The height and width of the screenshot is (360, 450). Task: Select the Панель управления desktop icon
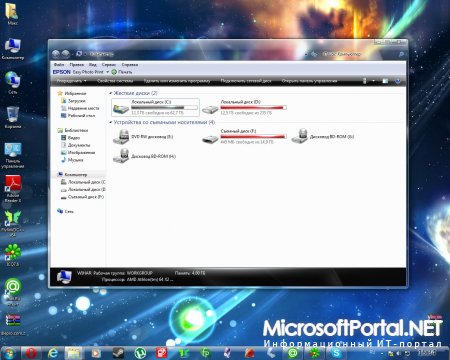pos(13,155)
